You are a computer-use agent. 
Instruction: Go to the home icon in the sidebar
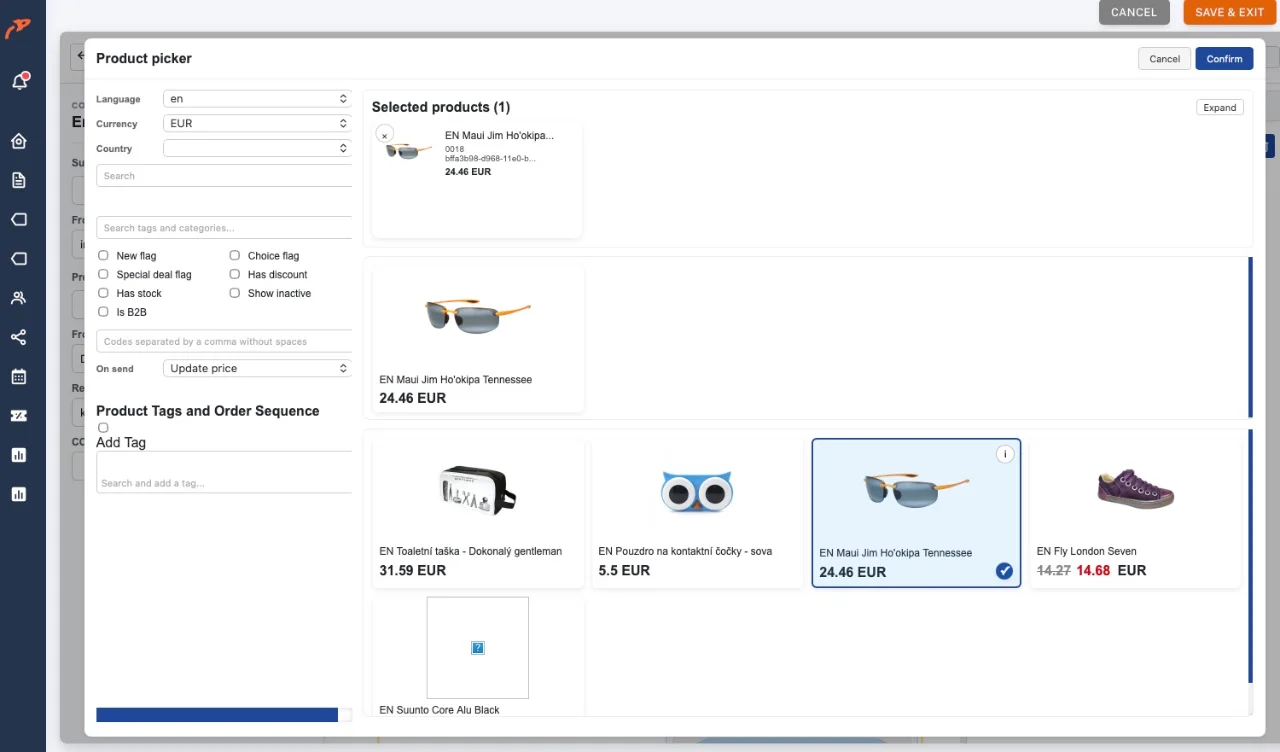tap(18, 141)
